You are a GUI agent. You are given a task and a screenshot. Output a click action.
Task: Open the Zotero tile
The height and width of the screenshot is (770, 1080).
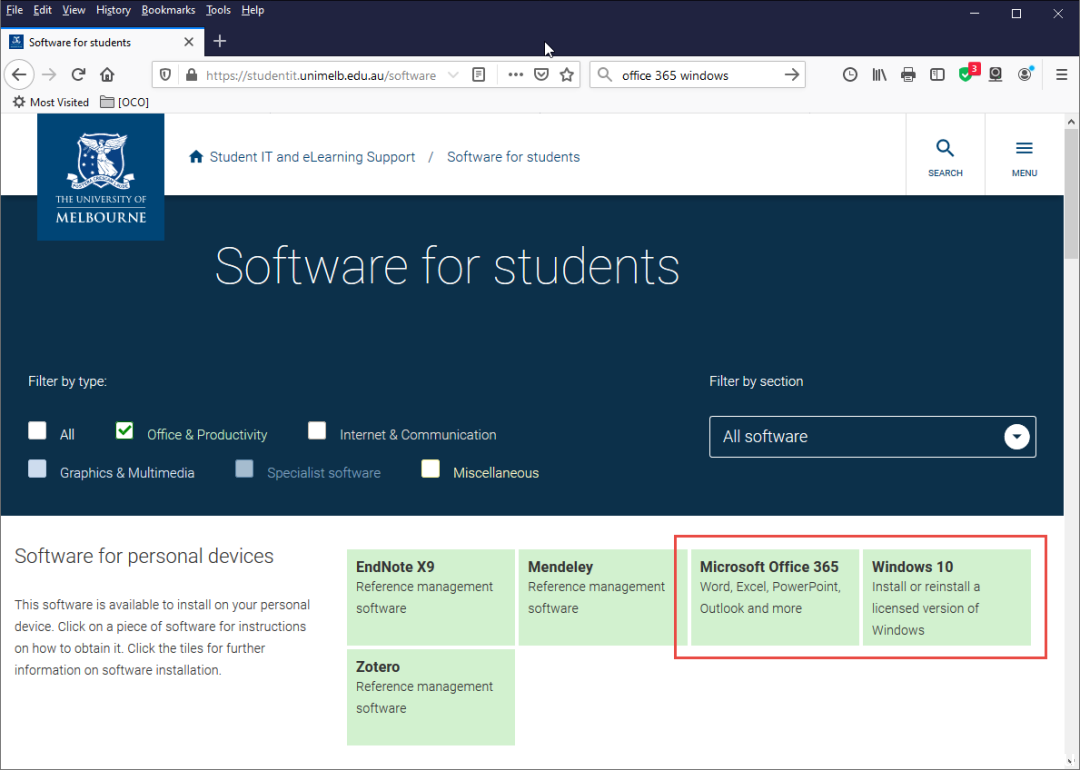click(x=431, y=697)
